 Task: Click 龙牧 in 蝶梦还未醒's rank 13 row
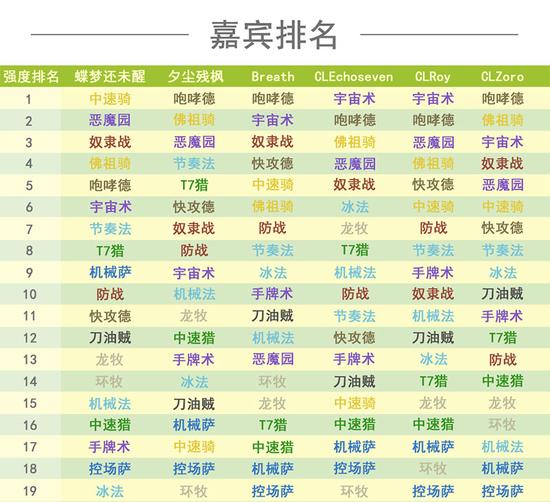(x=110, y=360)
